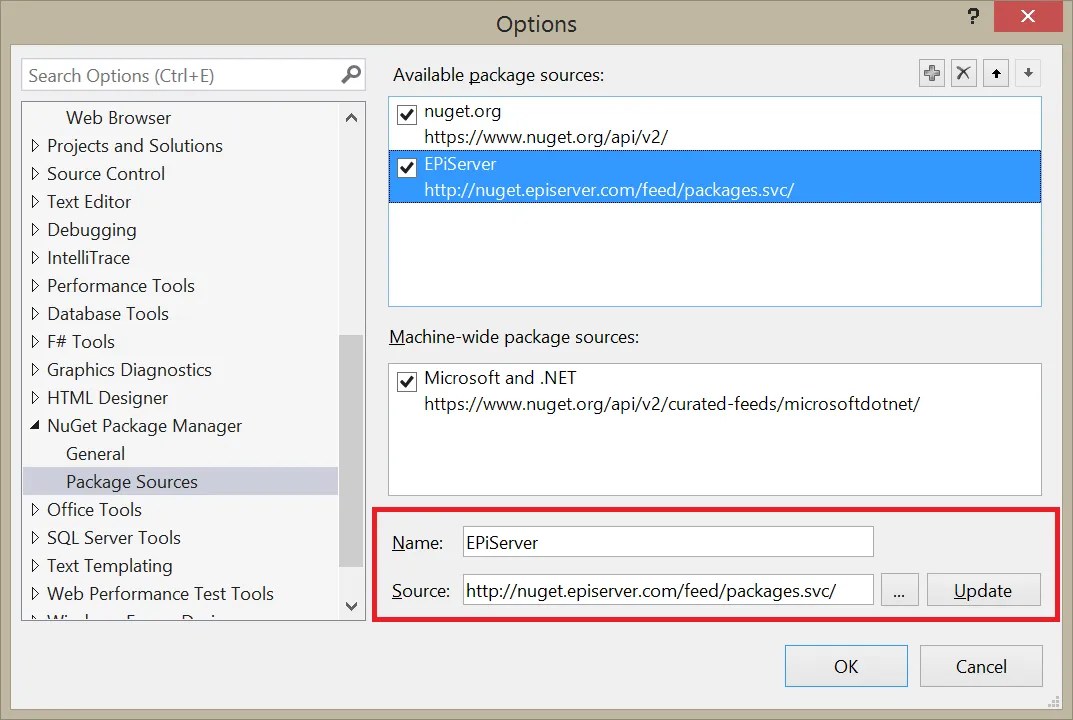Expand Text Templating node
The width and height of the screenshot is (1073, 720).
point(35,566)
